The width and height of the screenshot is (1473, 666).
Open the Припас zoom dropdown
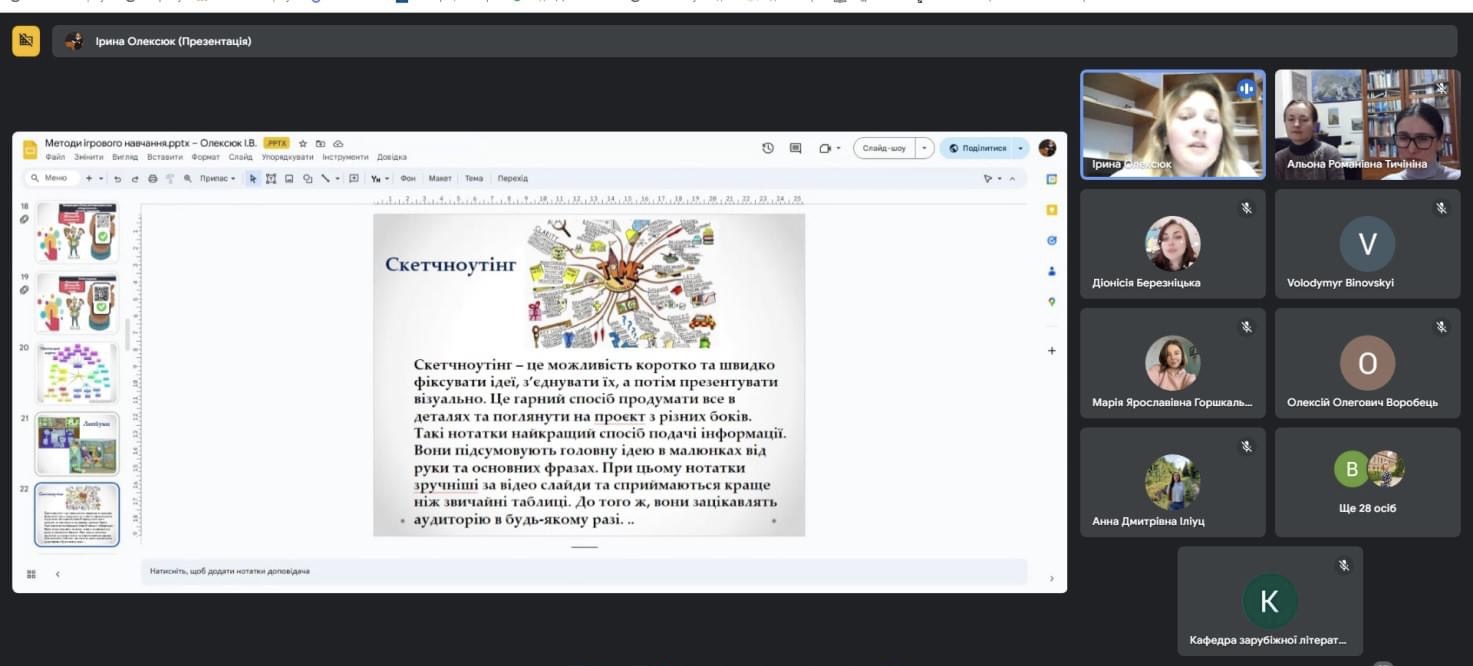(x=217, y=179)
